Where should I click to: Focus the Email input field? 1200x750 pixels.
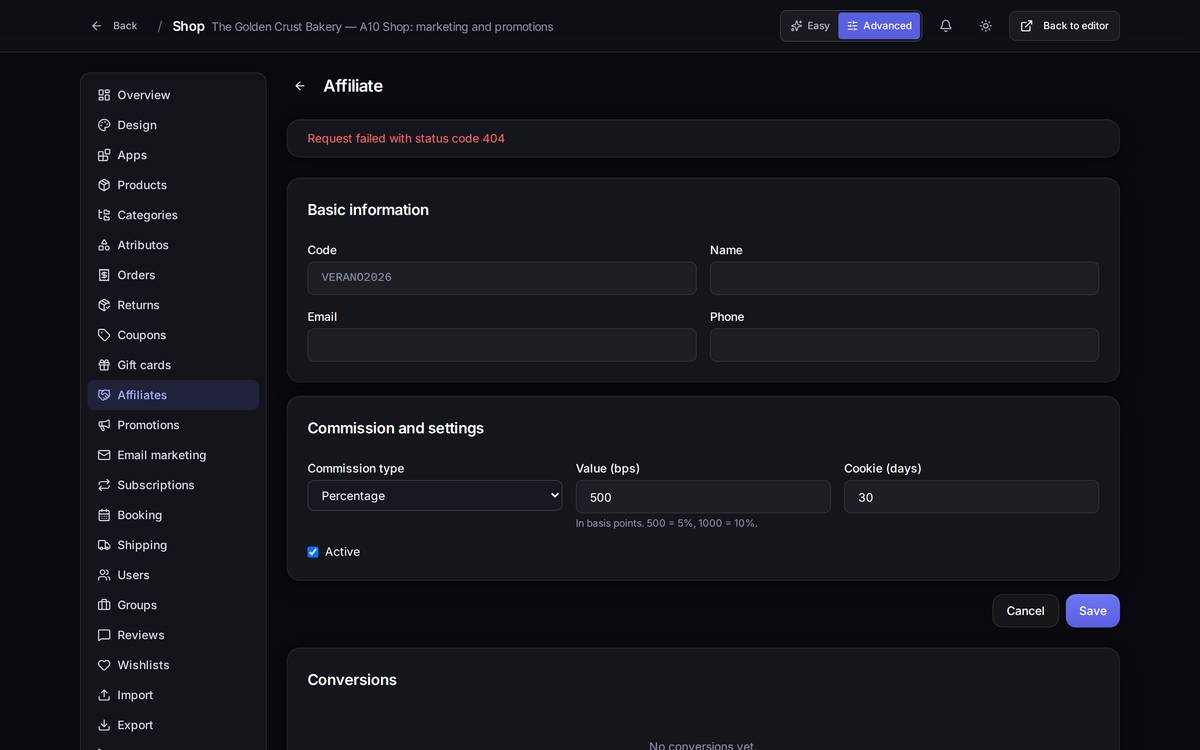[x=502, y=345]
